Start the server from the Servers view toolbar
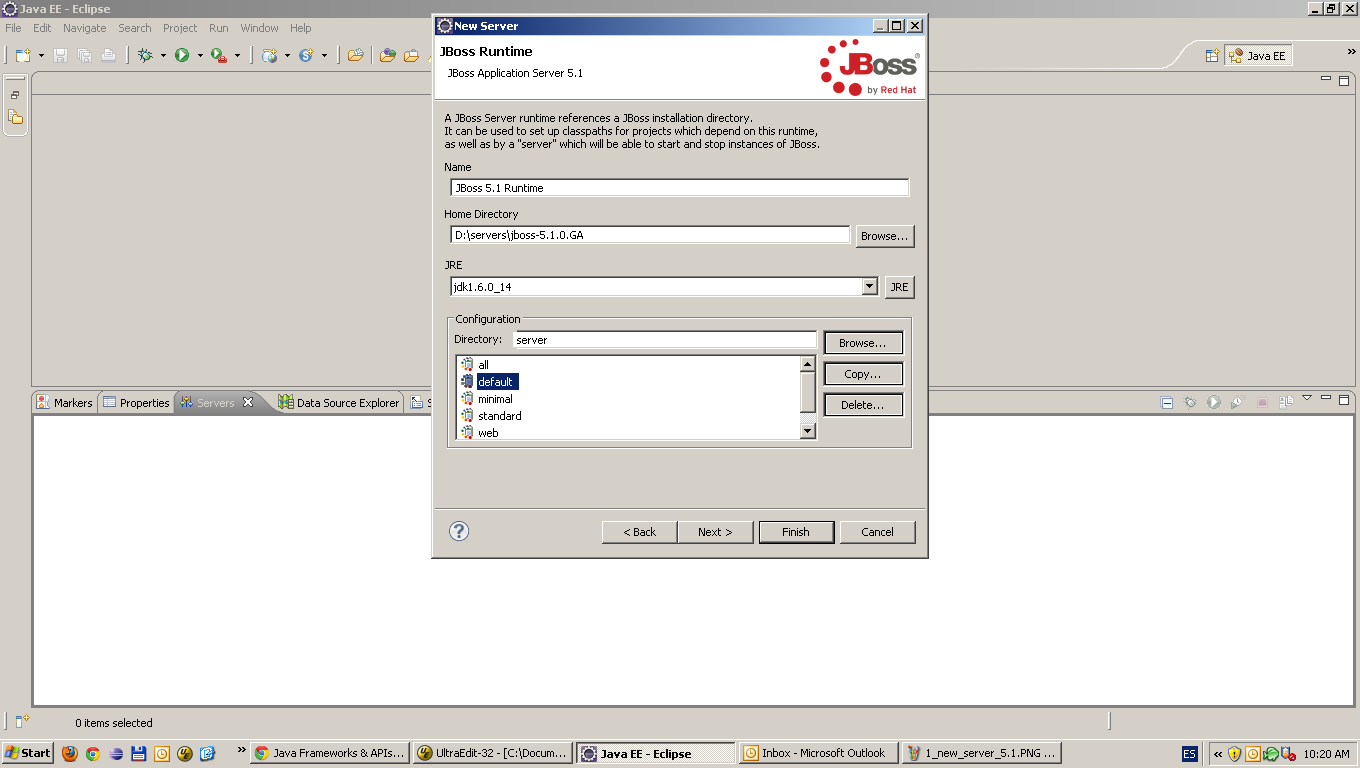Image resolution: width=1360 pixels, height=768 pixels. tap(1214, 402)
